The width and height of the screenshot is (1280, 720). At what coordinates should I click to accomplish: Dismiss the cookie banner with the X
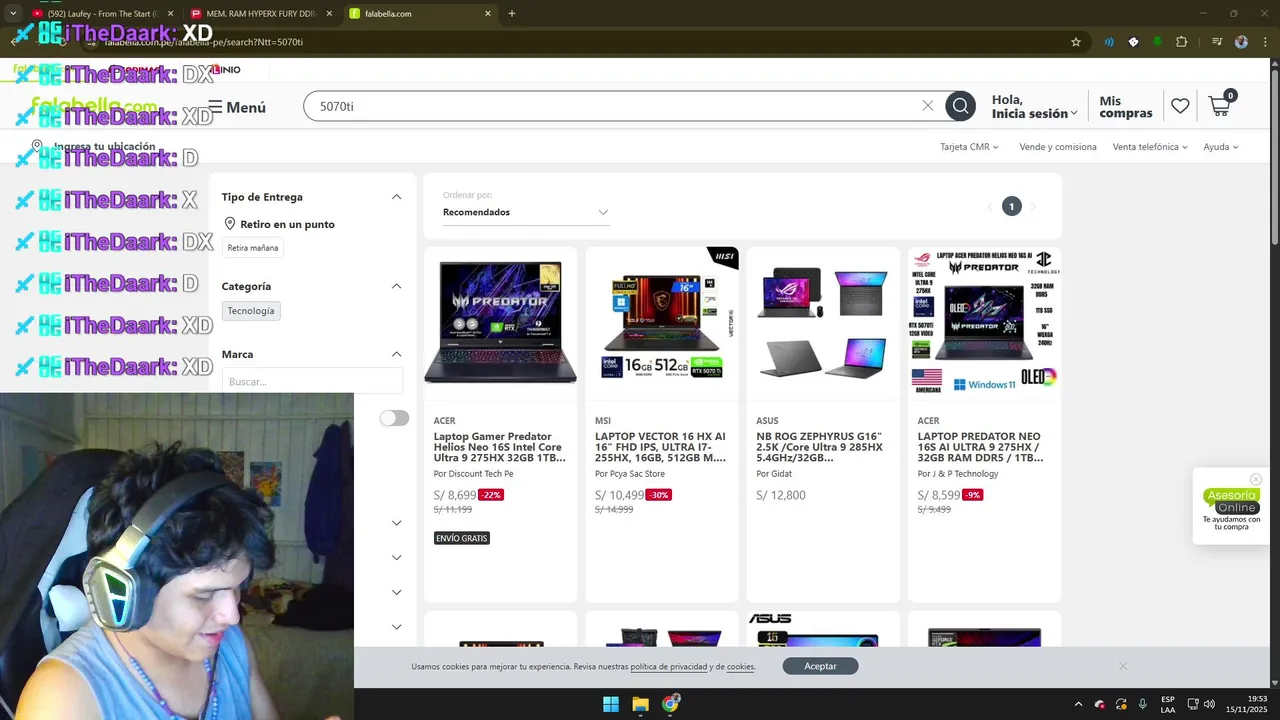(1123, 666)
